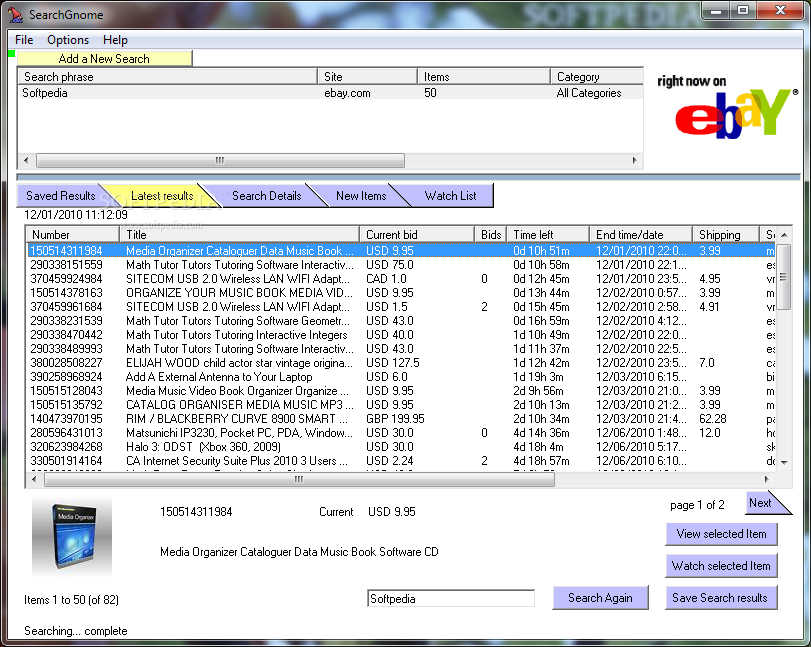Click the searches list horizontal scrollbar thumb
This screenshot has height=647, width=811.
coord(220,160)
